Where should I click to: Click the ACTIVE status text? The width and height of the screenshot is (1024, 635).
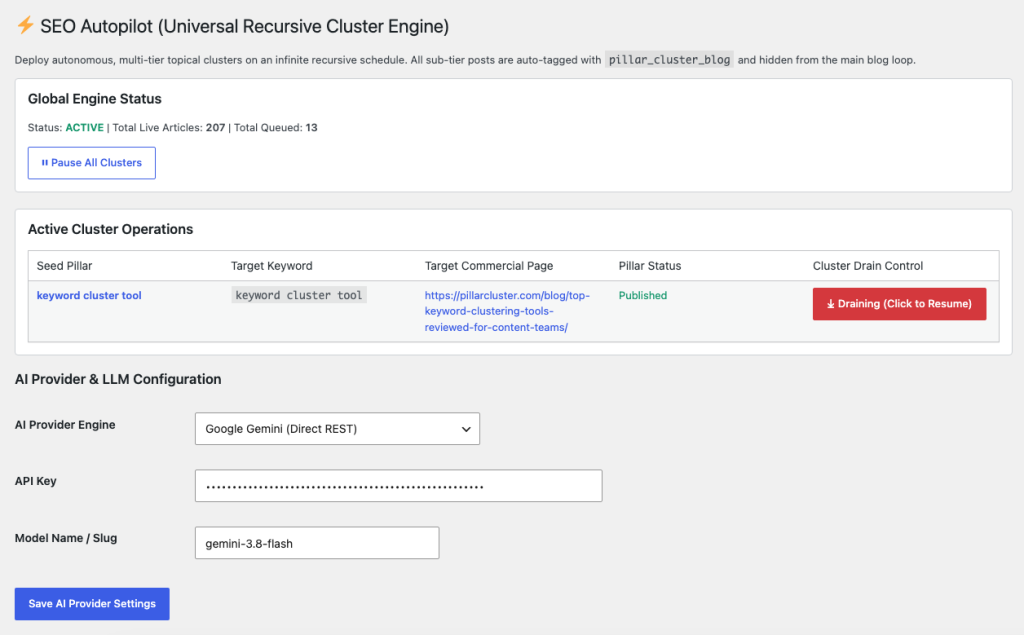84,127
